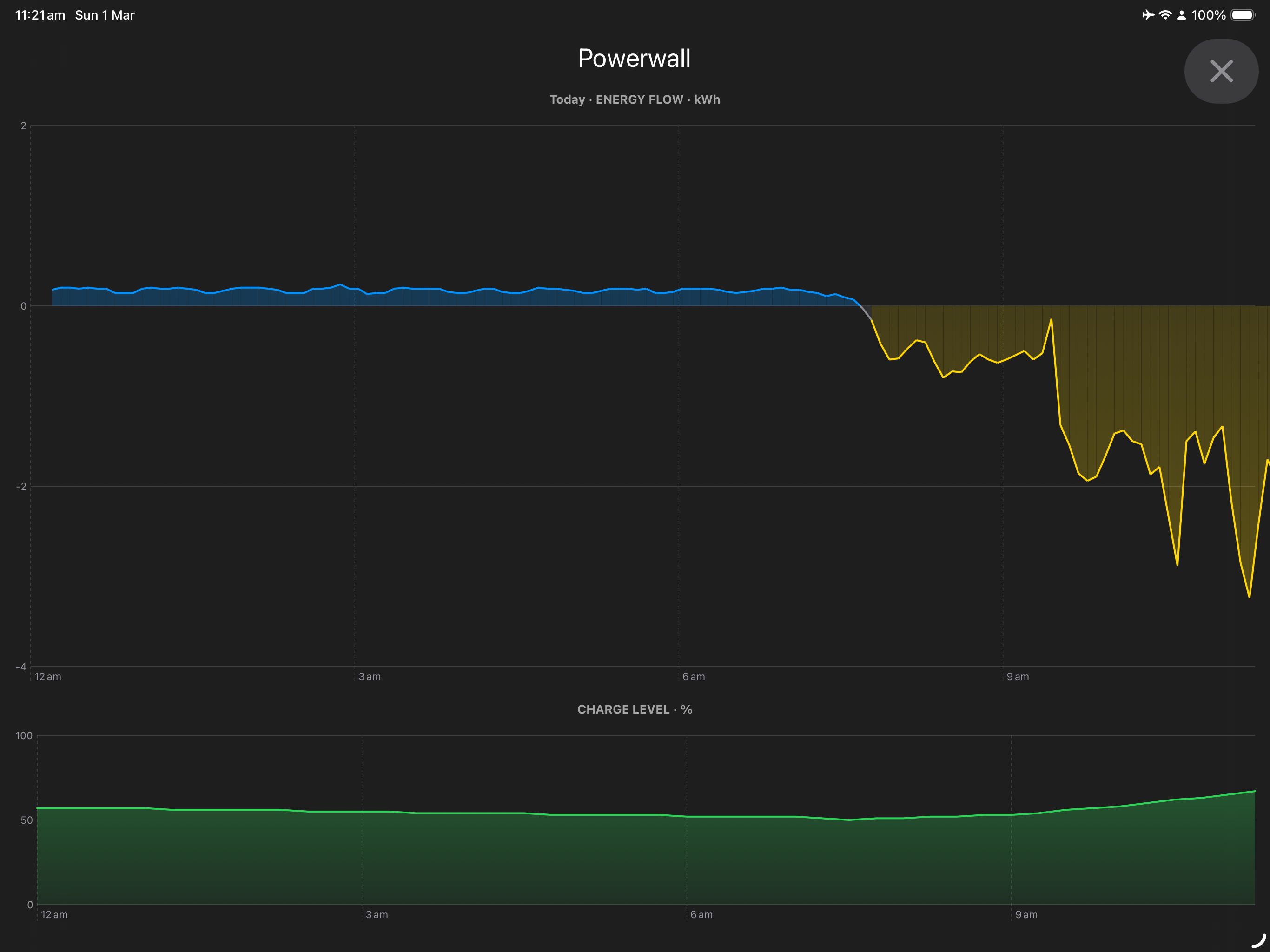
Task: Tap the 'Sun 1 Mar' date
Action: [x=105, y=15]
